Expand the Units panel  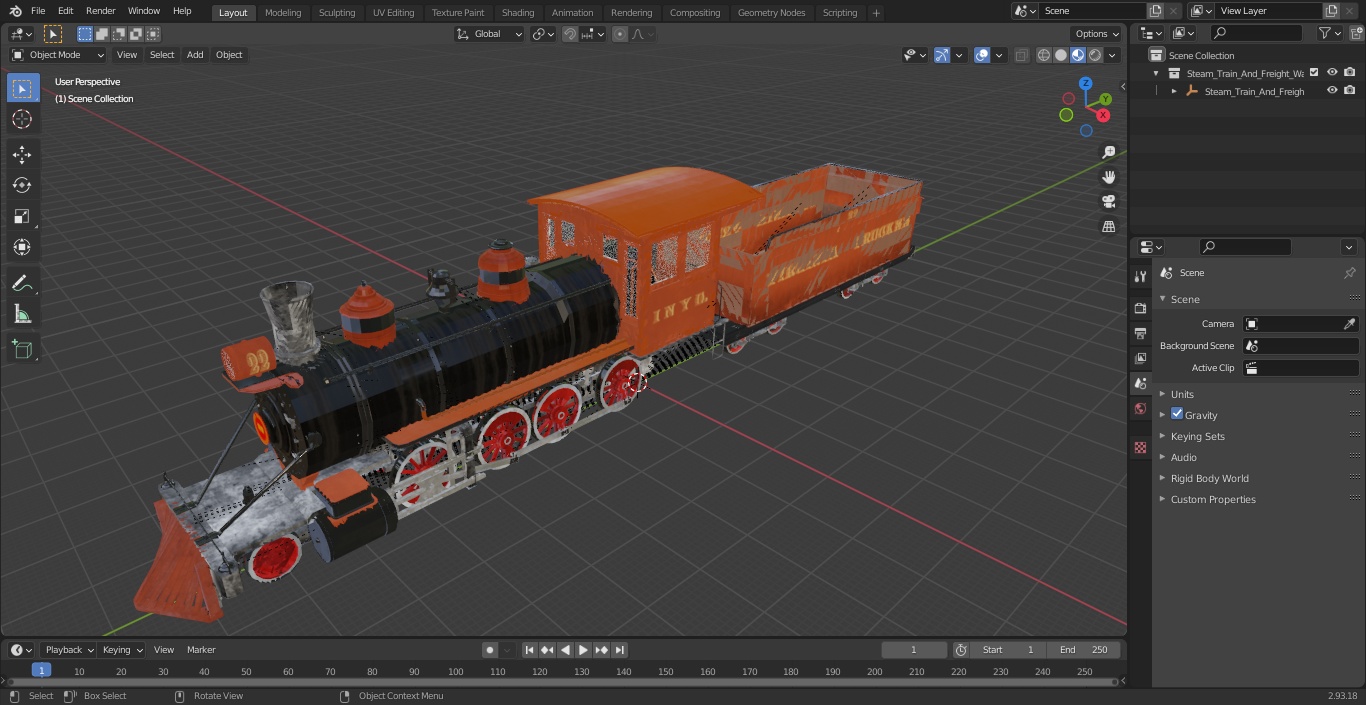pos(1182,394)
